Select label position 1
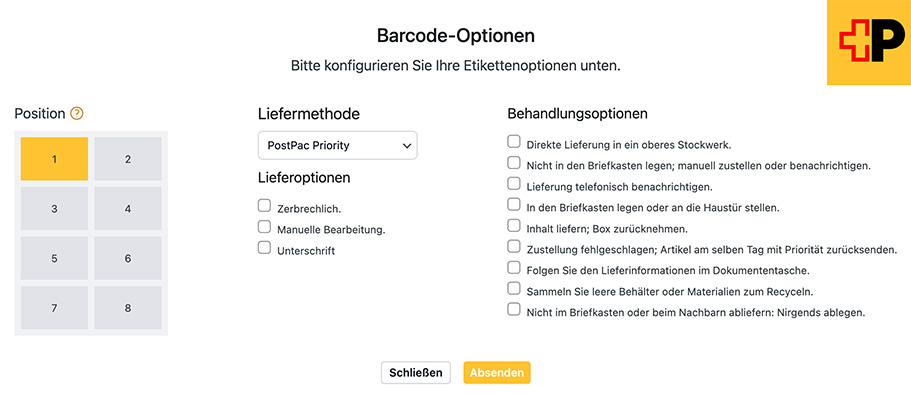 (x=54, y=159)
